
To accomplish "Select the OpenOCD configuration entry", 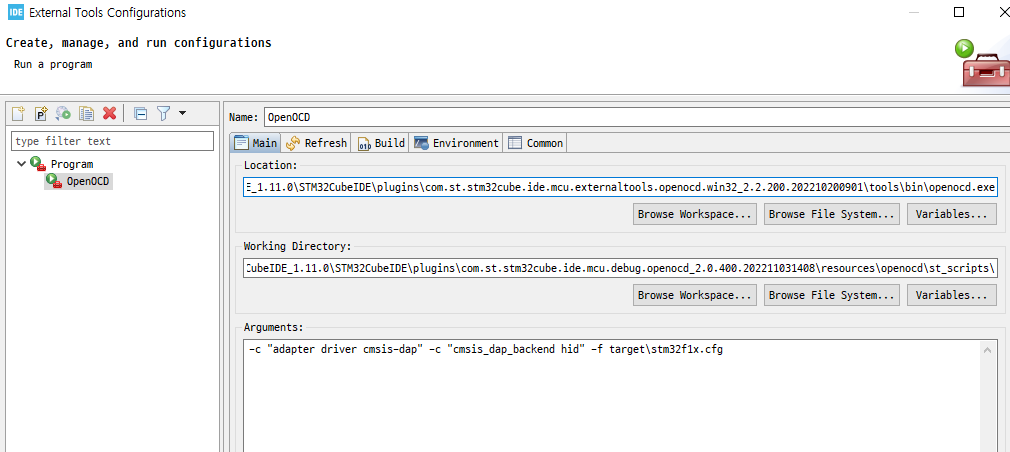I will [79, 182].
